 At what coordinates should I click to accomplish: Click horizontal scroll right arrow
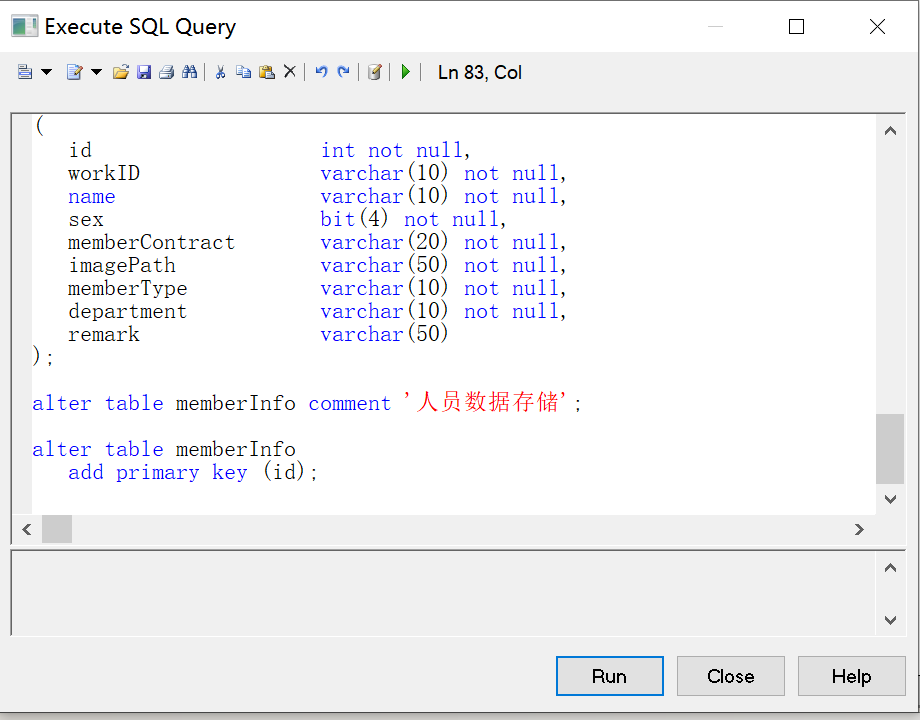click(860, 529)
